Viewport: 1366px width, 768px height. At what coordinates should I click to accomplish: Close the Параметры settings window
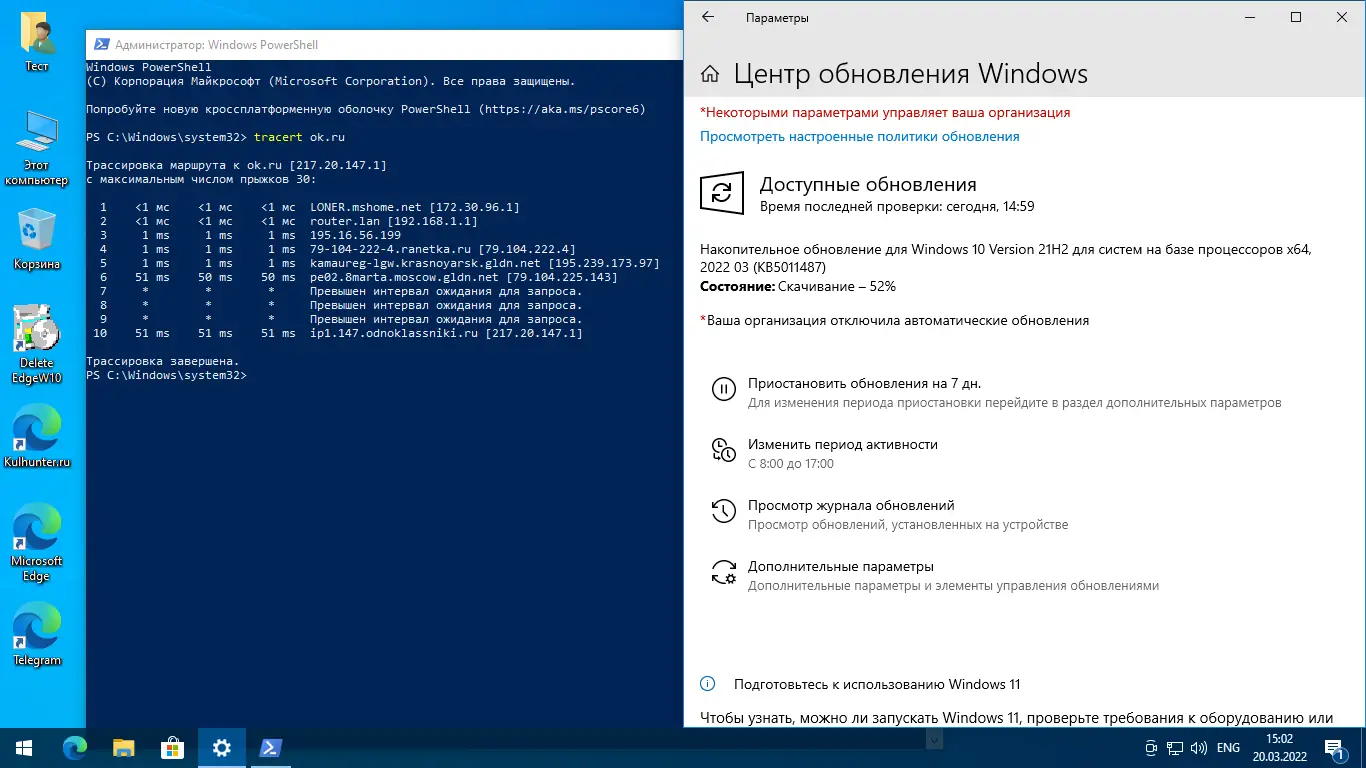click(x=1342, y=17)
